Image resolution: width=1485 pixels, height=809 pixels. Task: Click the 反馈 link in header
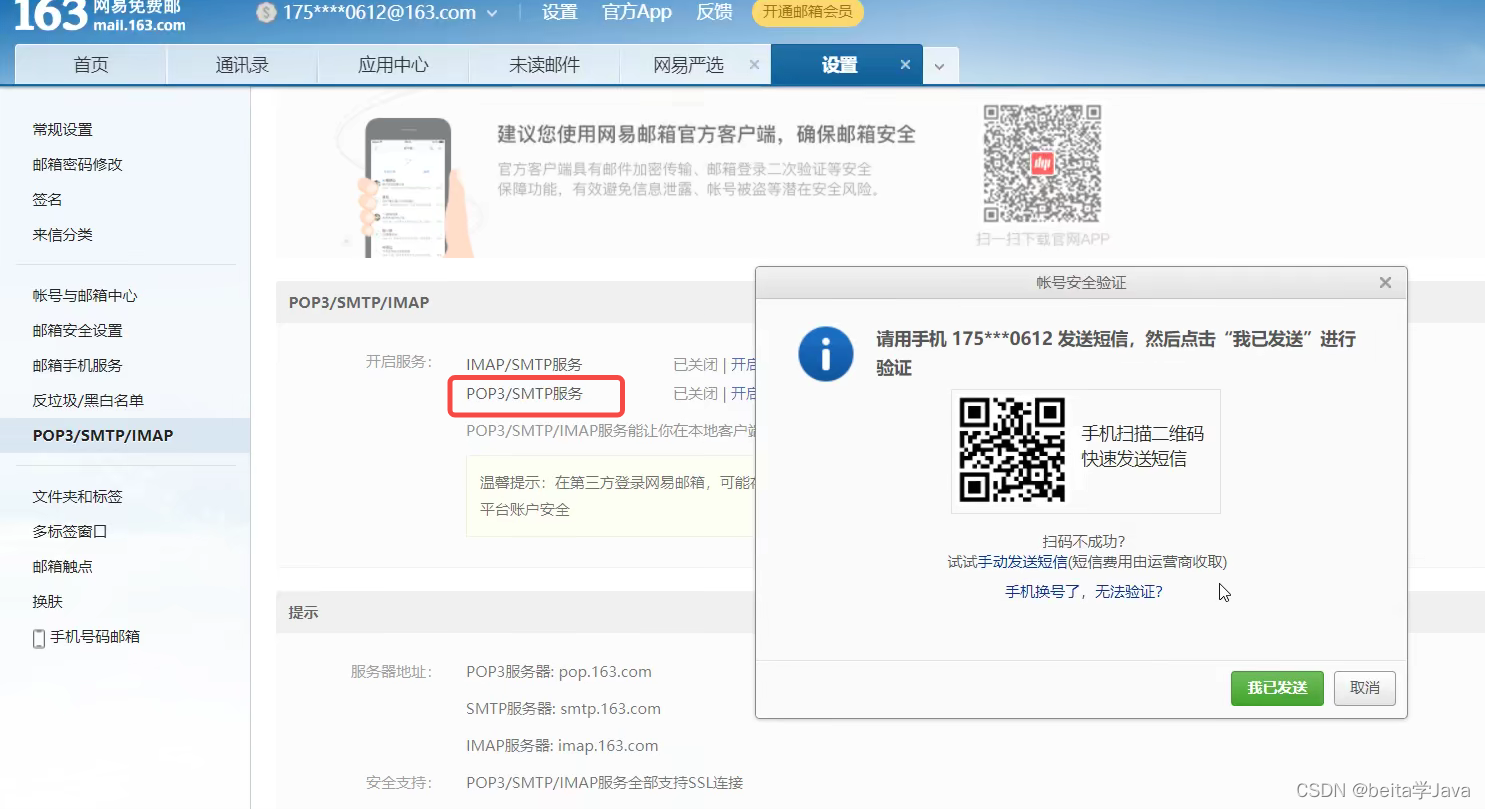714,12
